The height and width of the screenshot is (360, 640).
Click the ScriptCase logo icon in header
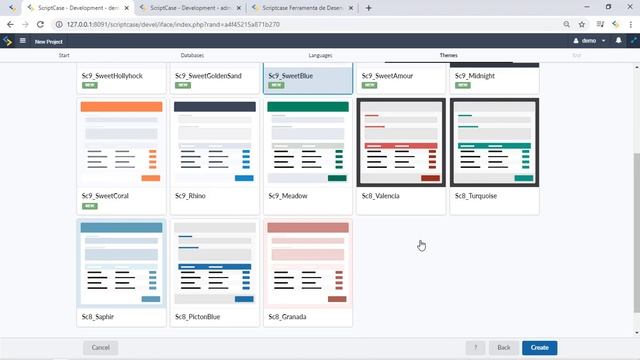(7, 41)
